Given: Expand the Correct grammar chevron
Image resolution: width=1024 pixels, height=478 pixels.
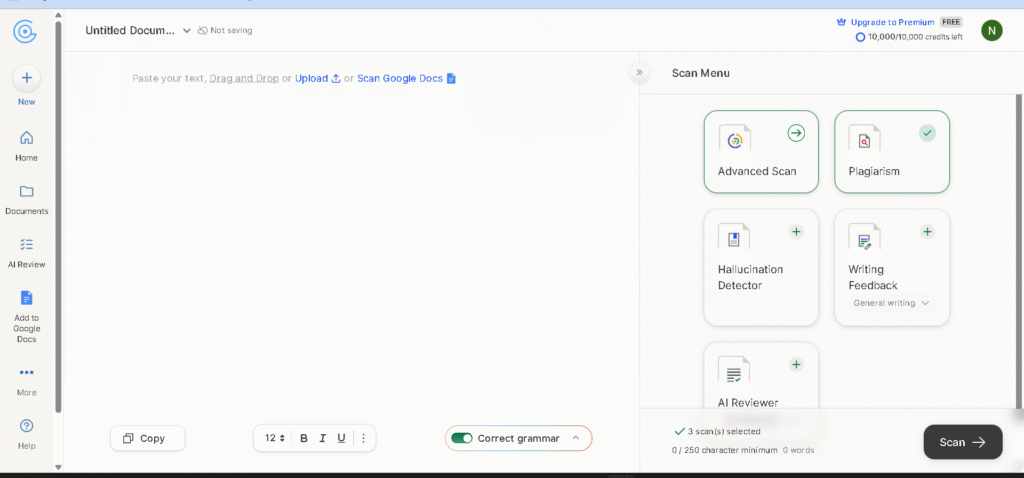Looking at the screenshot, I should tap(576, 438).
